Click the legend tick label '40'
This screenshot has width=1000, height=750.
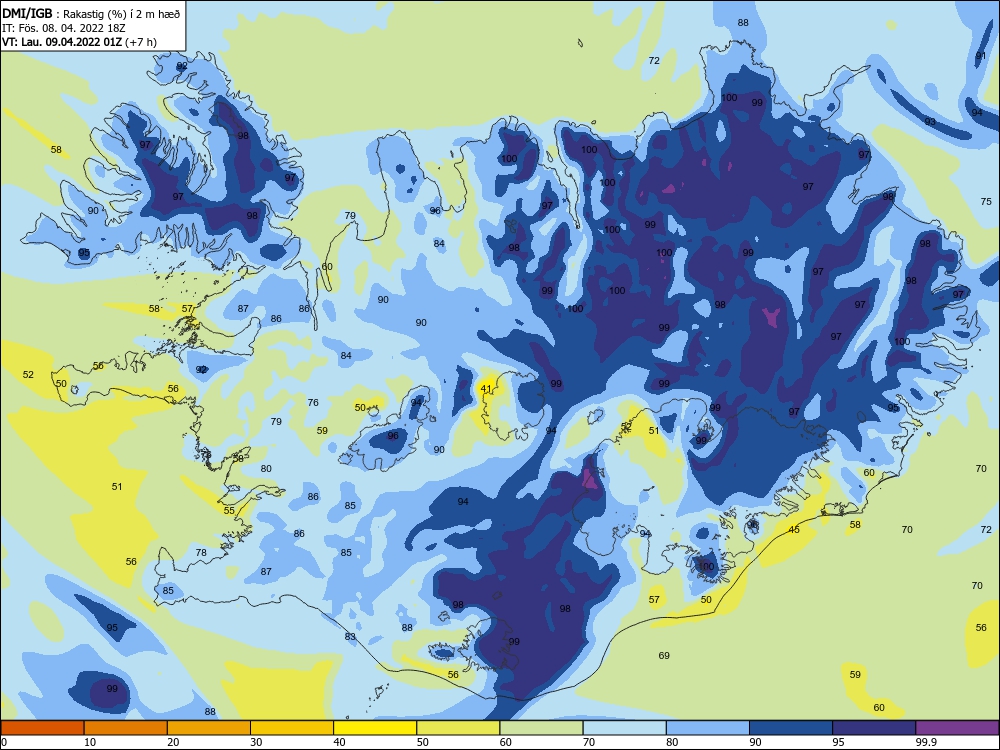click(x=339, y=742)
